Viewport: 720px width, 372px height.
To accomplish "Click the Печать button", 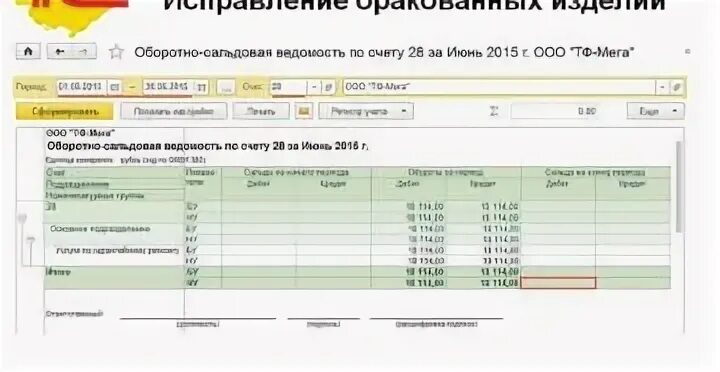I will pyautogui.click(x=261, y=111).
